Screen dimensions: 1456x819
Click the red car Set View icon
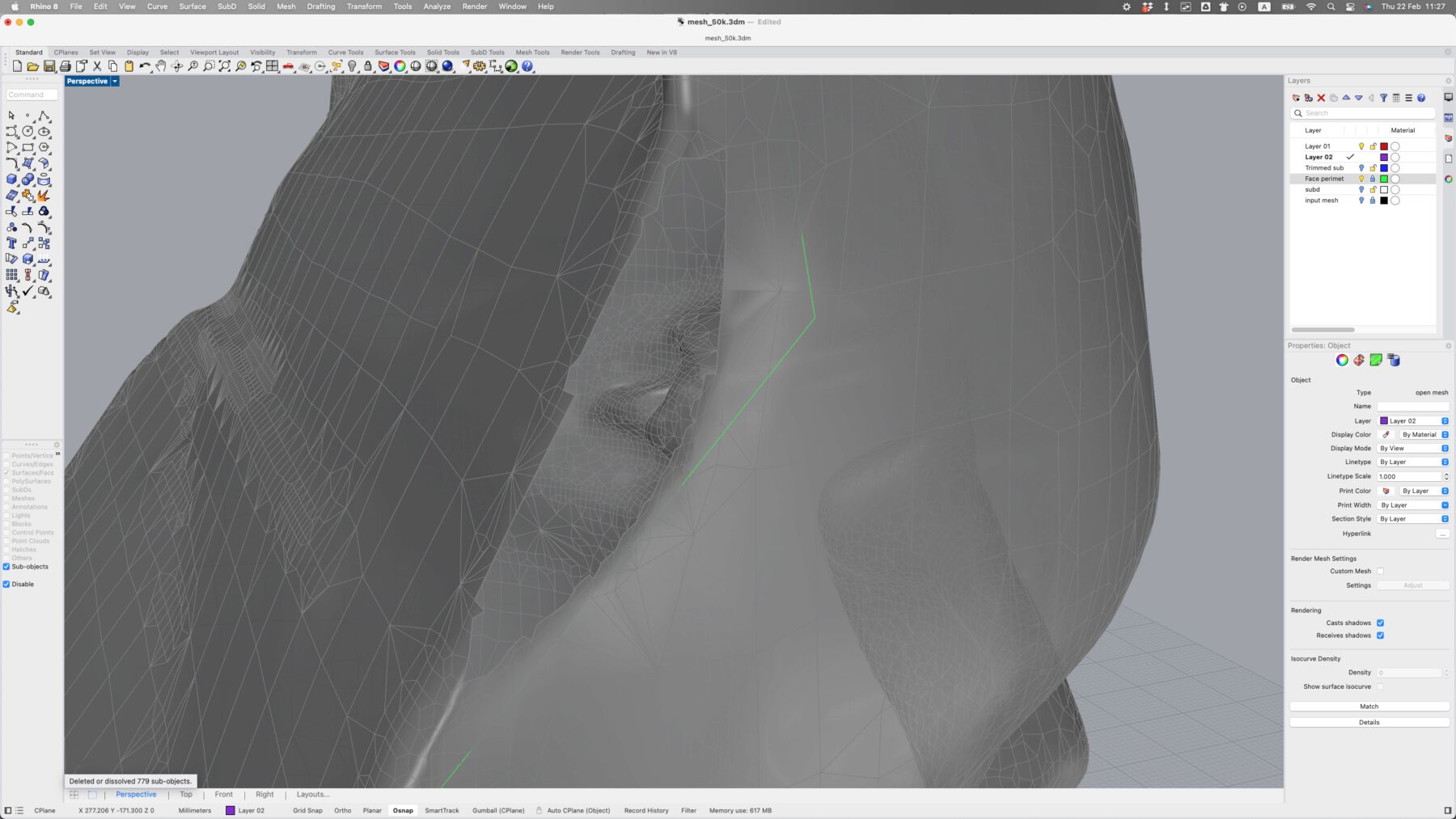(x=288, y=66)
